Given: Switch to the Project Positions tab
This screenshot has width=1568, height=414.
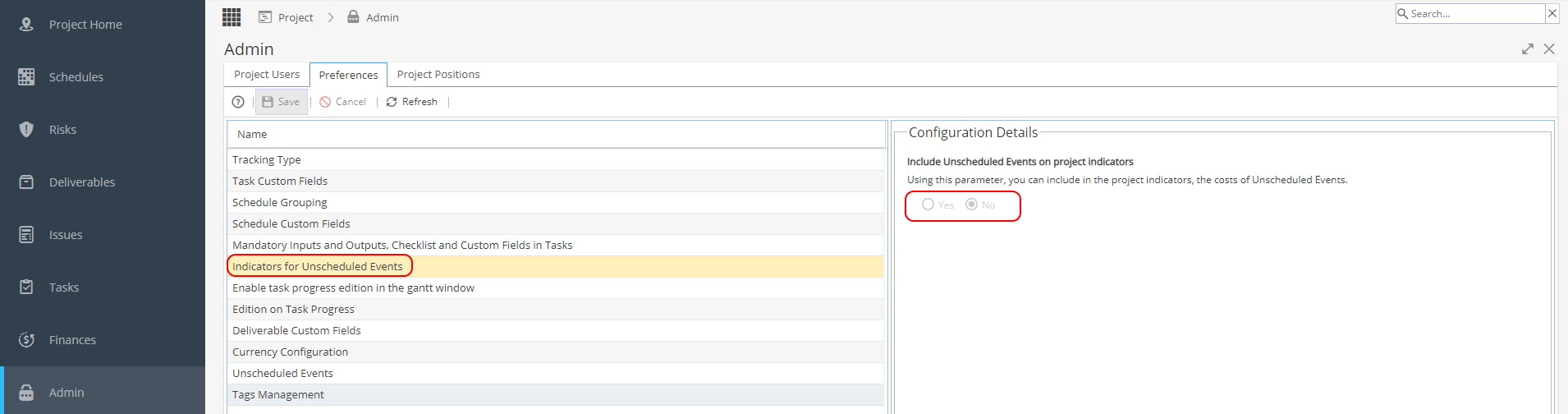Looking at the screenshot, I should [438, 74].
